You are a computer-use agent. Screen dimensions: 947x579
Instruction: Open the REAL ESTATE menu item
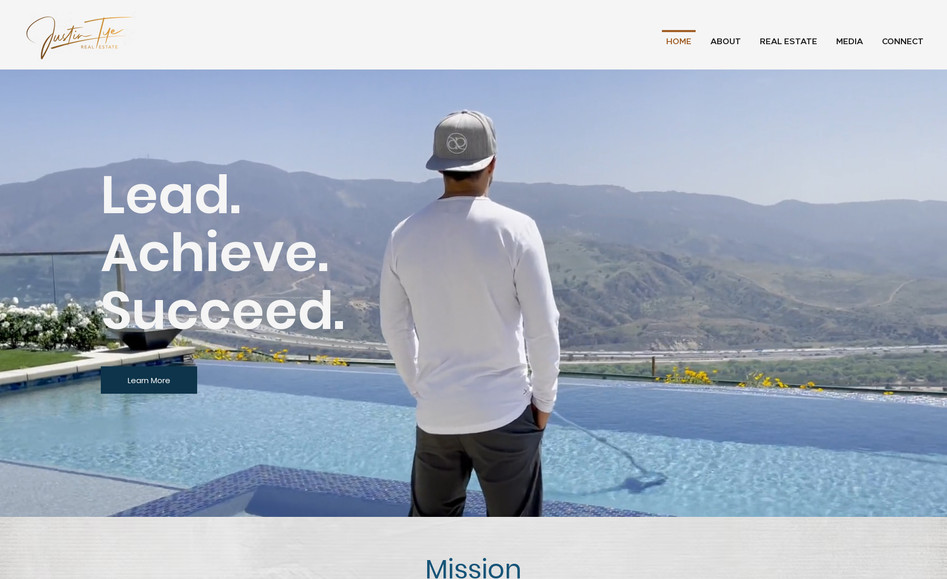click(788, 41)
